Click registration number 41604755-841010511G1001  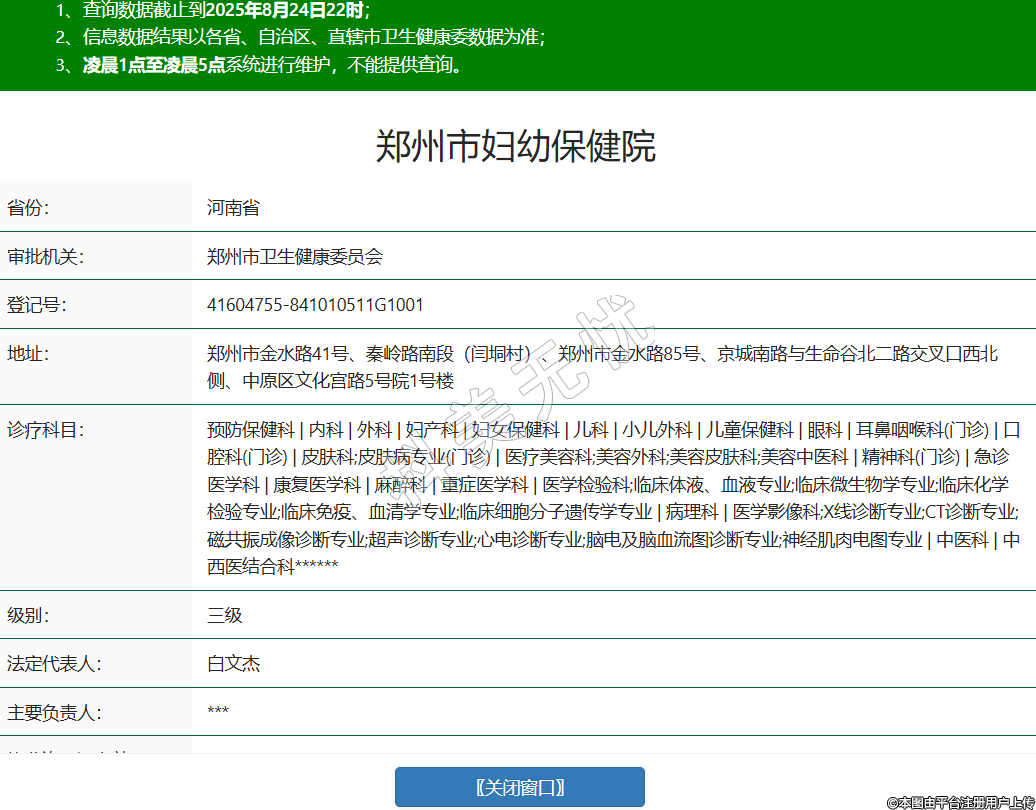point(315,305)
